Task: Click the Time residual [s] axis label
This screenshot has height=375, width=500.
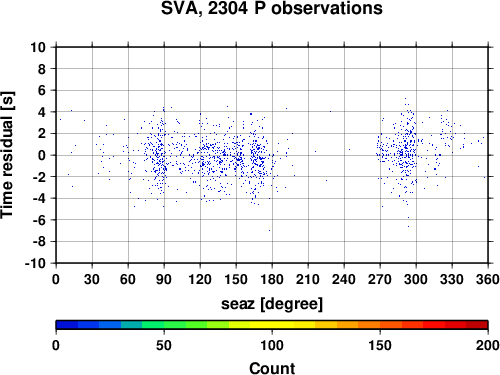Action: pos(7,155)
